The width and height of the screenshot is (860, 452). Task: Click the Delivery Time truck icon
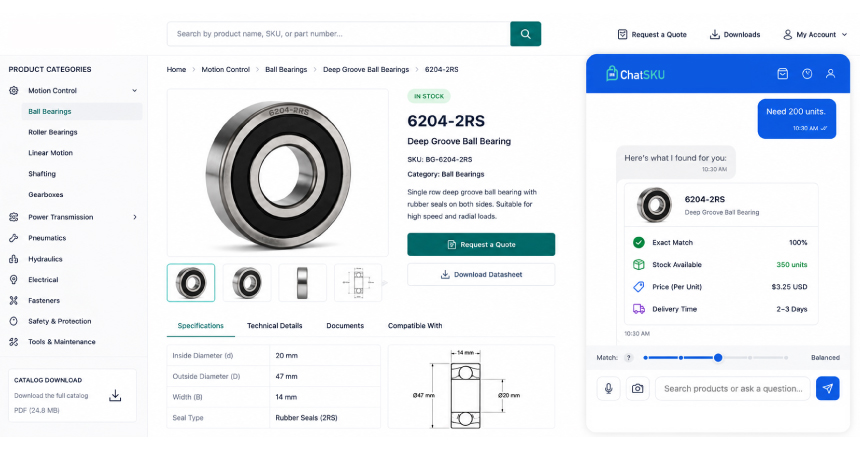click(x=638, y=309)
